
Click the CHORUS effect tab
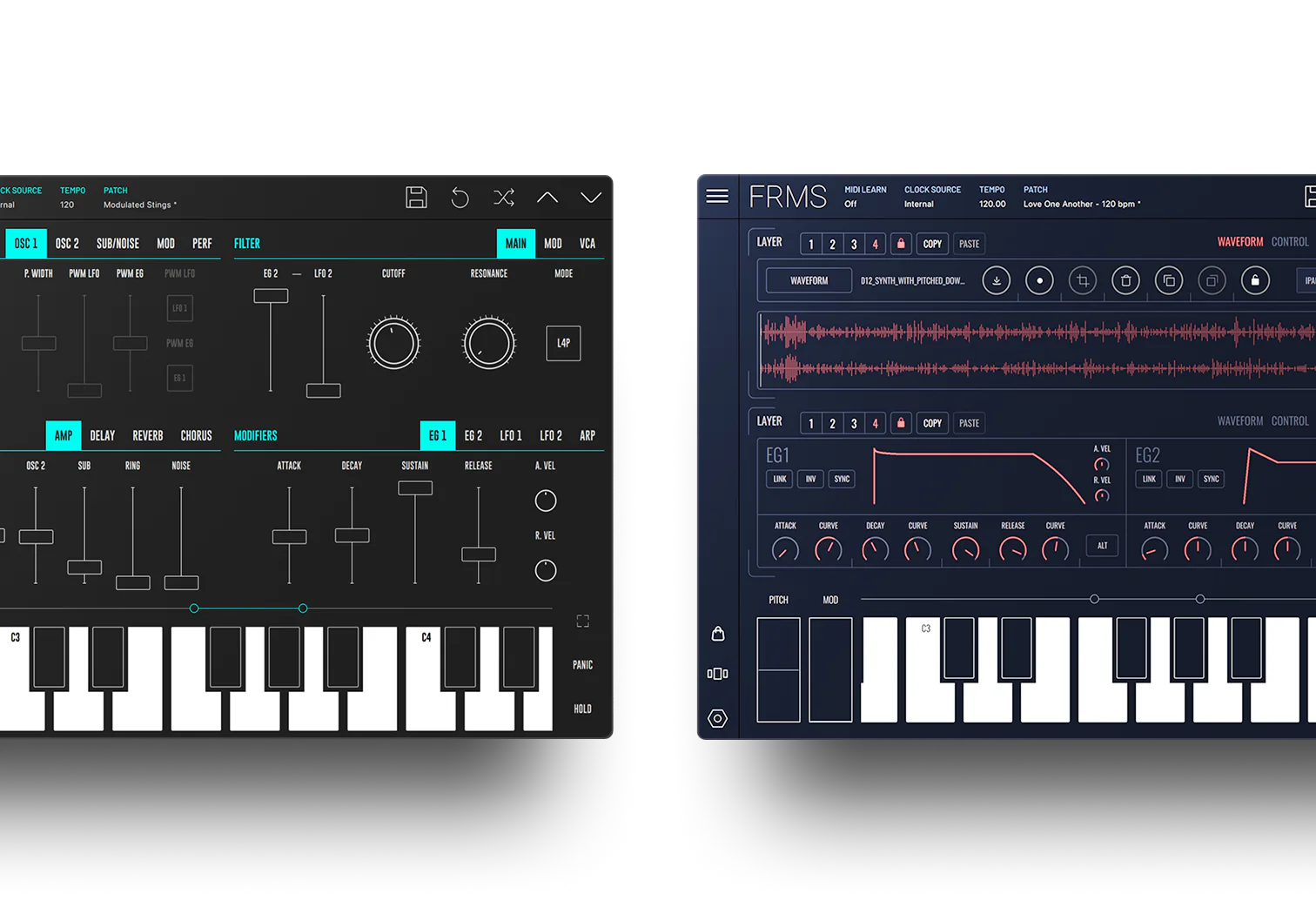click(x=196, y=435)
